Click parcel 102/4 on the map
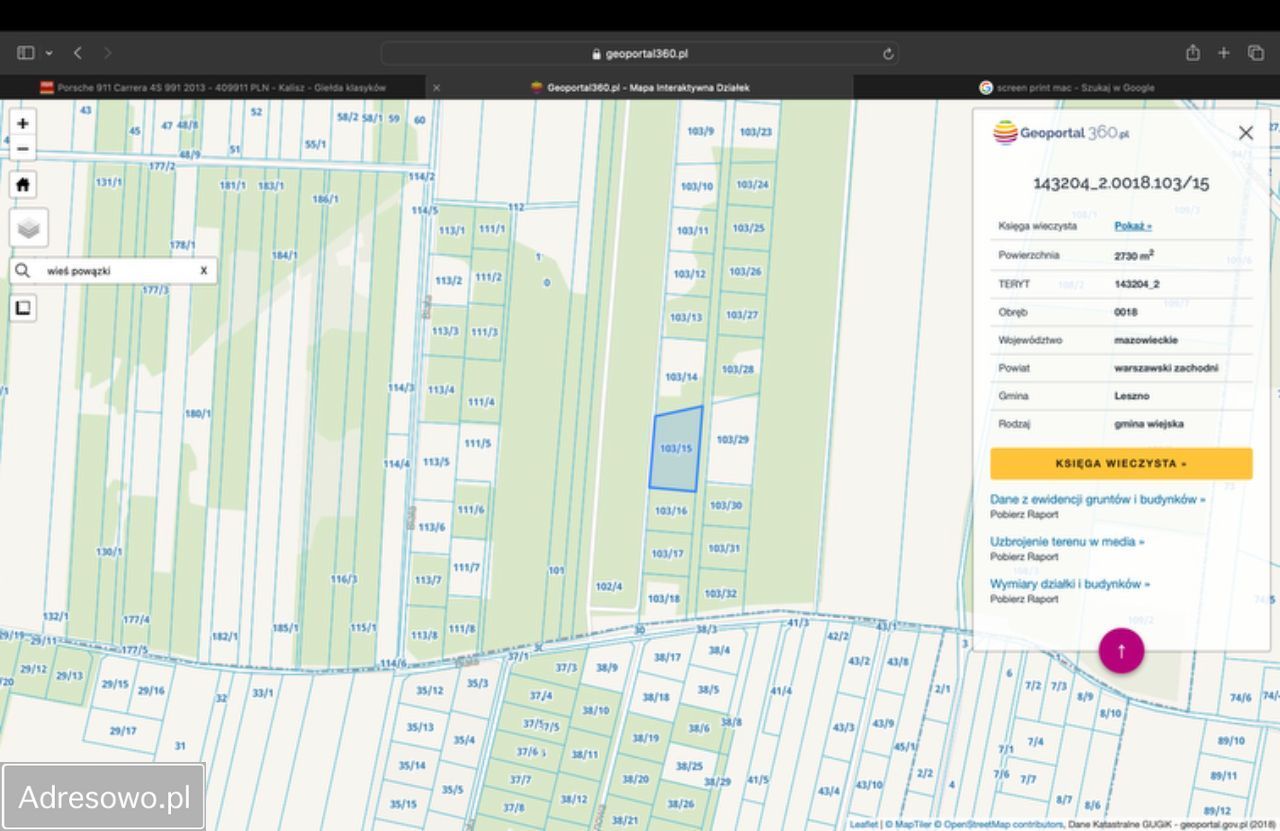This screenshot has height=831, width=1280. (x=608, y=587)
